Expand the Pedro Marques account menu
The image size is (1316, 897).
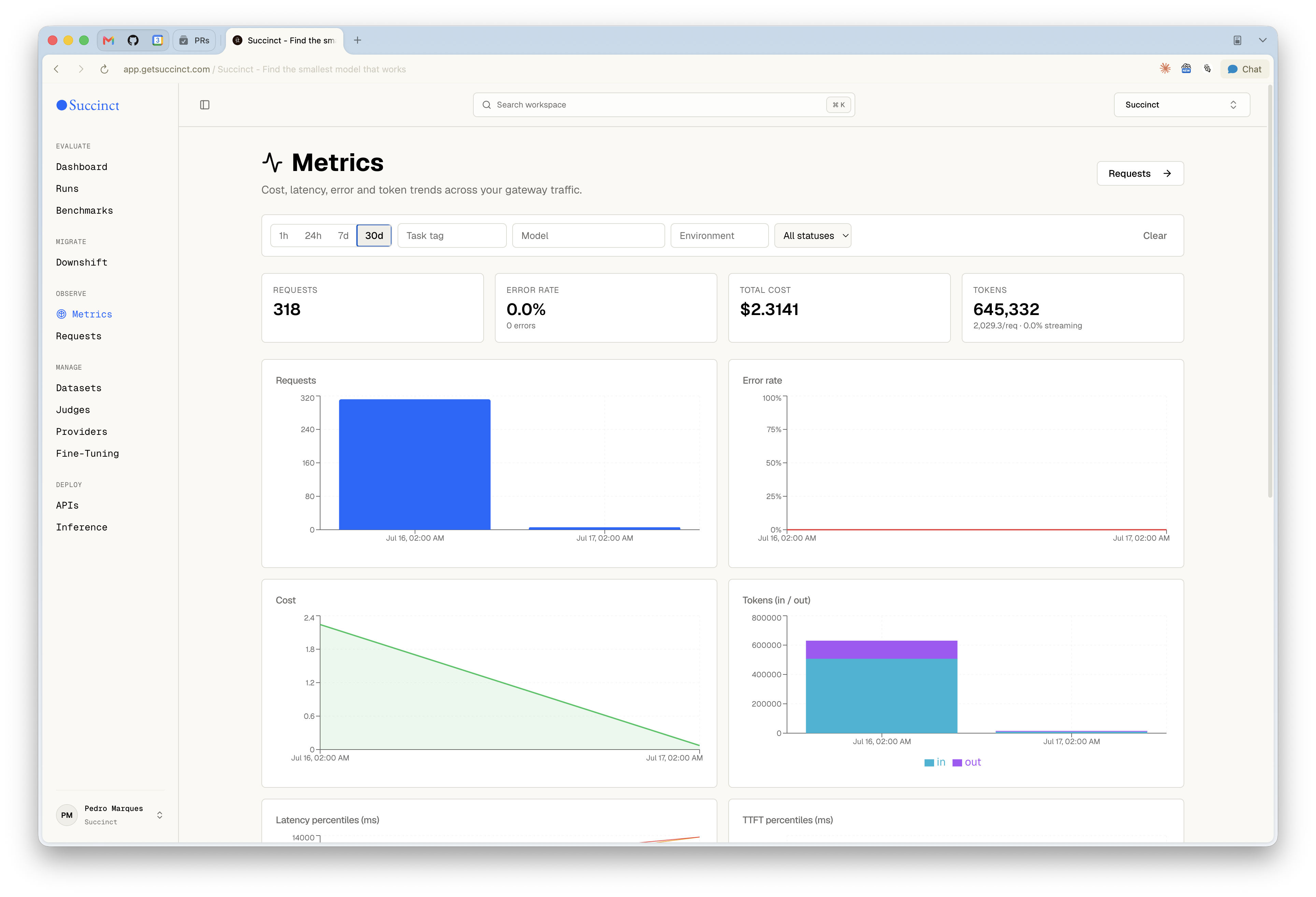[160, 815]
